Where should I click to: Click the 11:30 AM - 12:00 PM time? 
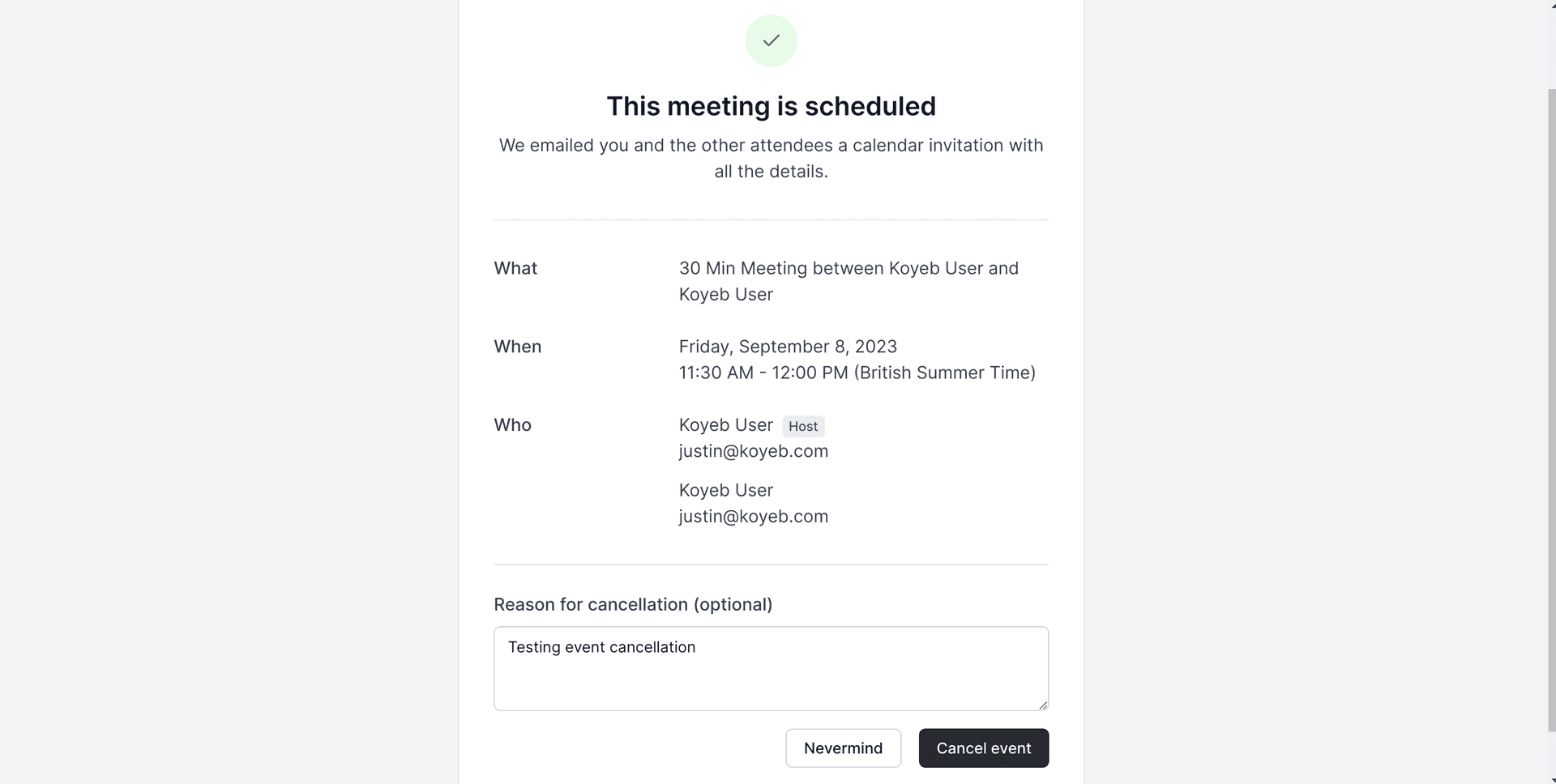pos(857,373)
